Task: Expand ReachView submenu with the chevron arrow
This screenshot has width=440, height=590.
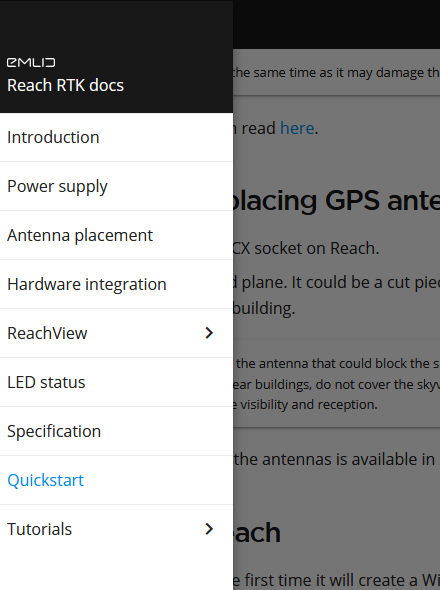Action: (x=209, y=333)
